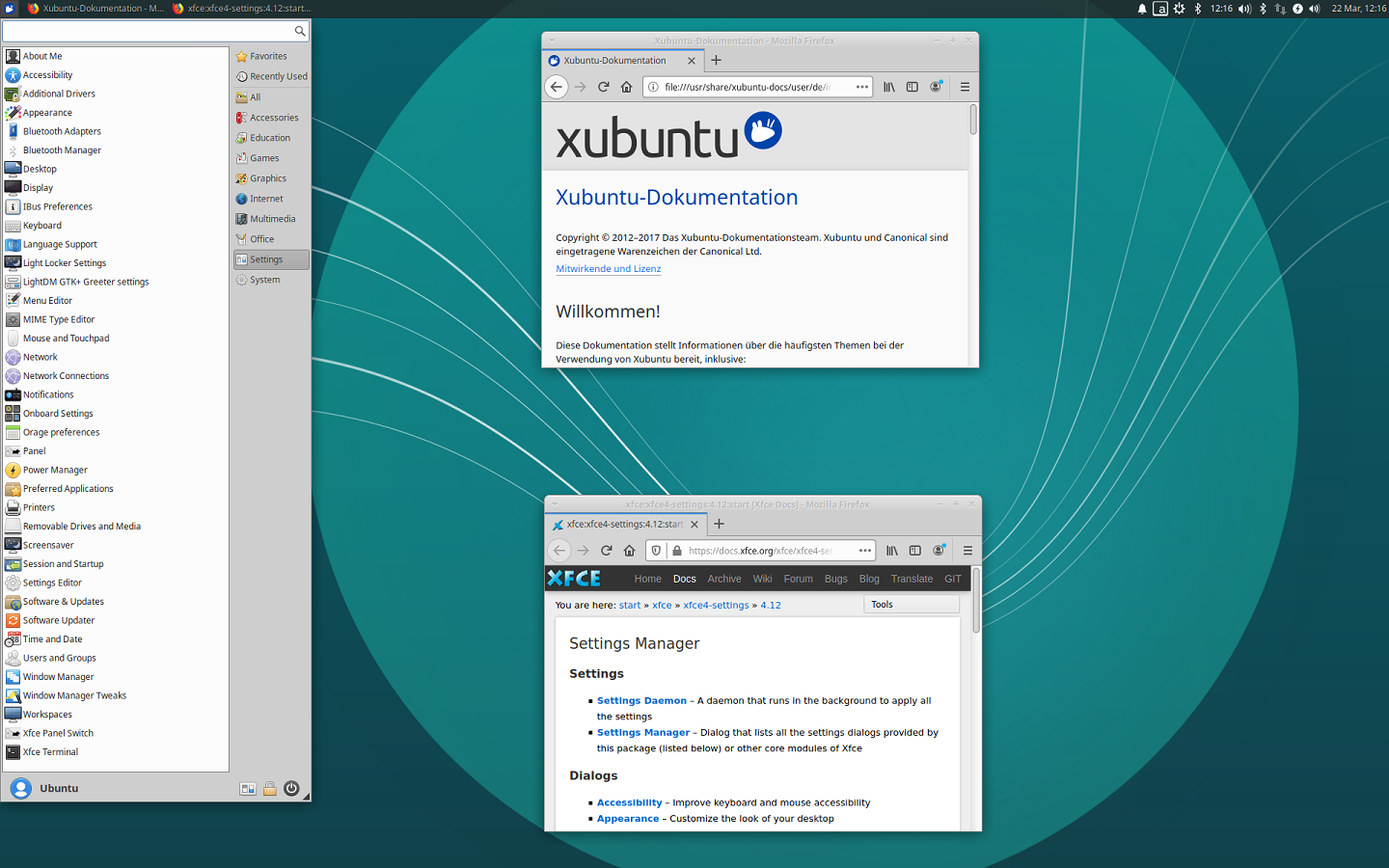Click the power/logout icon in the menu

click(x=291, y=788)
